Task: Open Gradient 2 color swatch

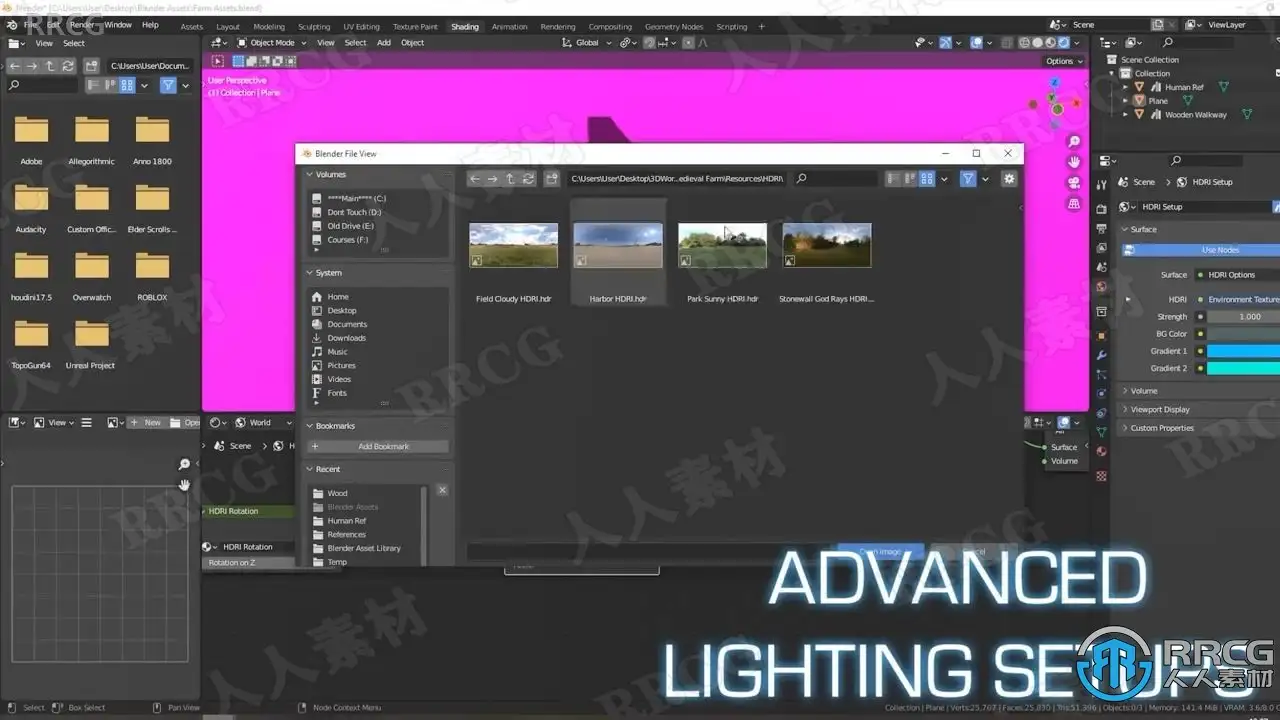Action: point(1243,368)
